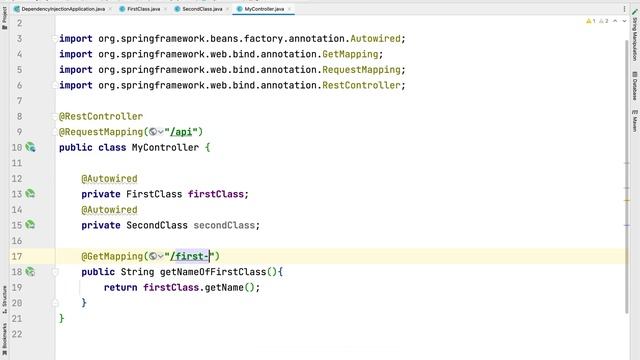The width and height of the screenshot is (640, 360).
Task: Click the Autowired import name on line 3
Action: tap(375, 39)
